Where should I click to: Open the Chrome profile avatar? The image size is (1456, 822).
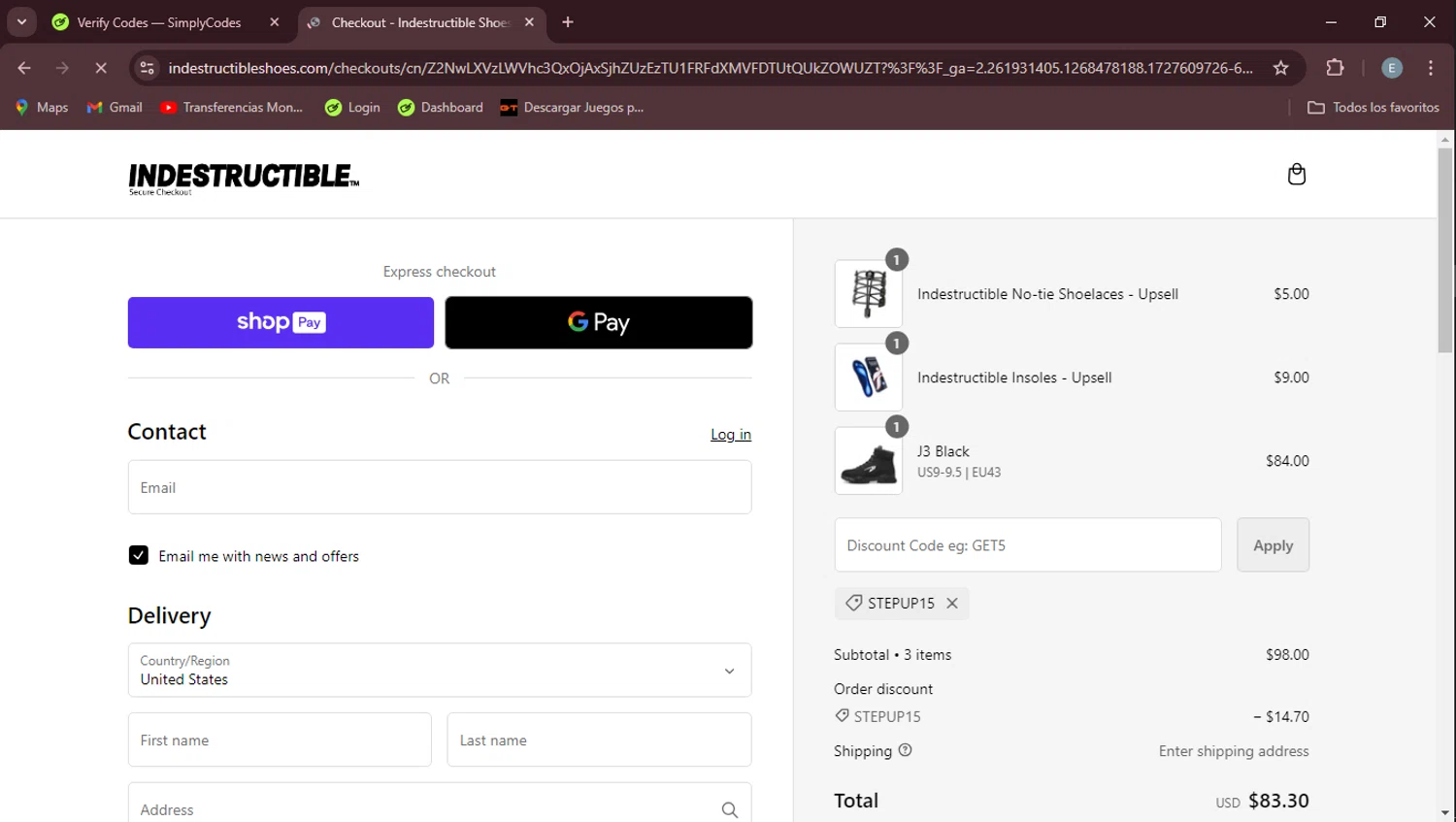pyautogui.click(x=1391, y=68)
